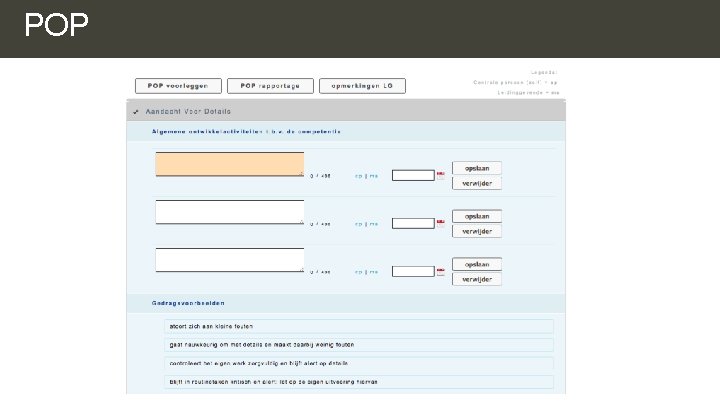Click opslaan in the third activity row
The width and height of the screenshot is (720, 405).
click(477, 264)
